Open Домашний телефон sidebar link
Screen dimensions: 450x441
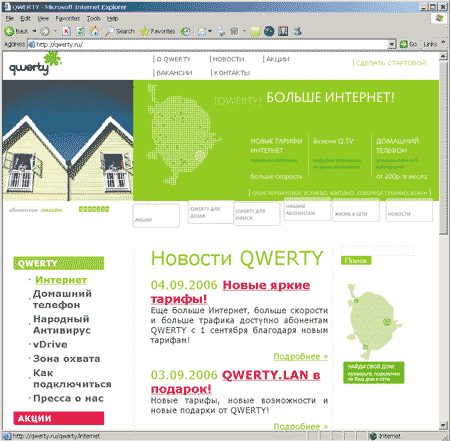62,299
